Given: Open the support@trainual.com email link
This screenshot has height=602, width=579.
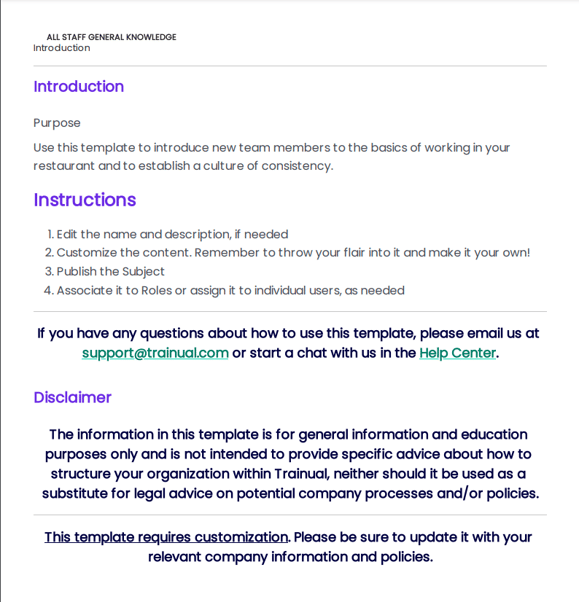Looking at the screenshot, I should (x=155, y=353).
